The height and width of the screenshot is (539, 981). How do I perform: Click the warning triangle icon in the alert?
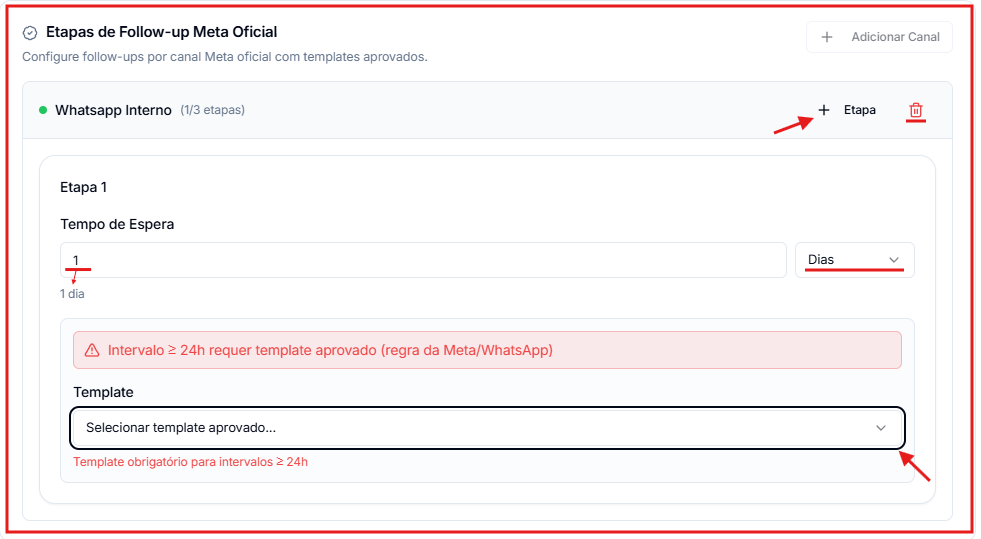[92, 350]
